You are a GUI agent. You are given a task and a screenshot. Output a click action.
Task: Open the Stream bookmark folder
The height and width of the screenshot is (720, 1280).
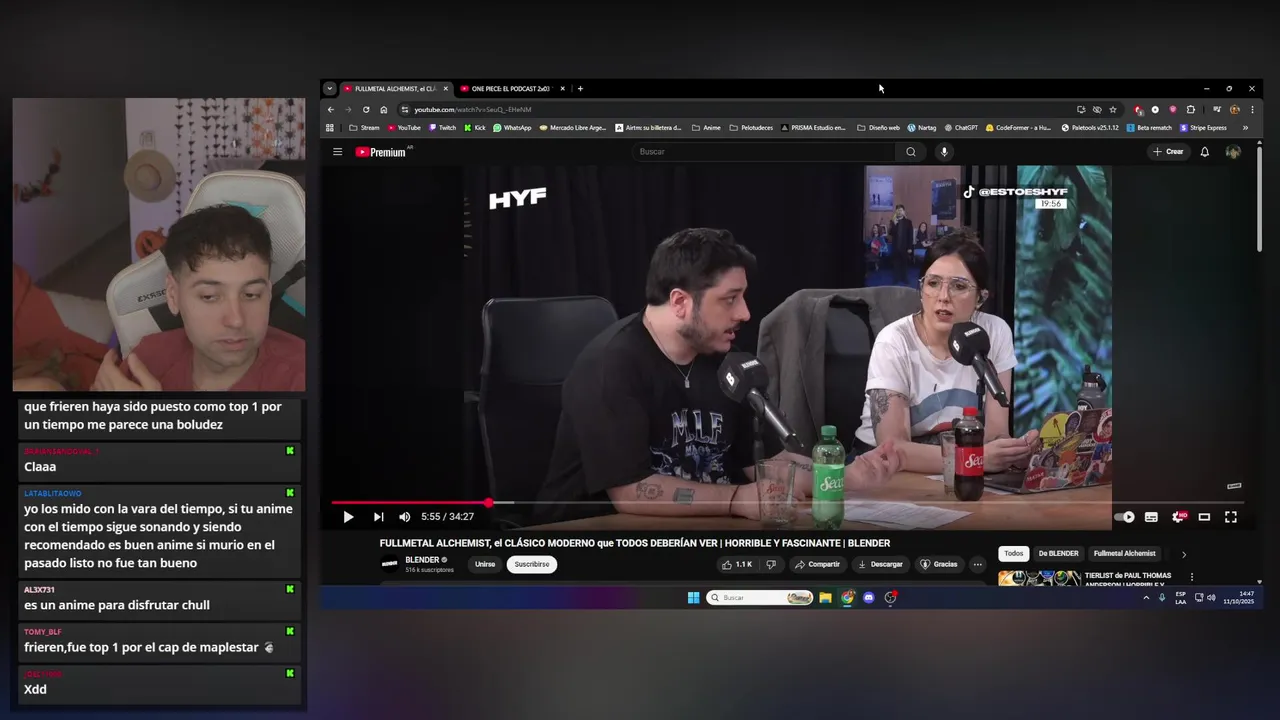point(364,128)
